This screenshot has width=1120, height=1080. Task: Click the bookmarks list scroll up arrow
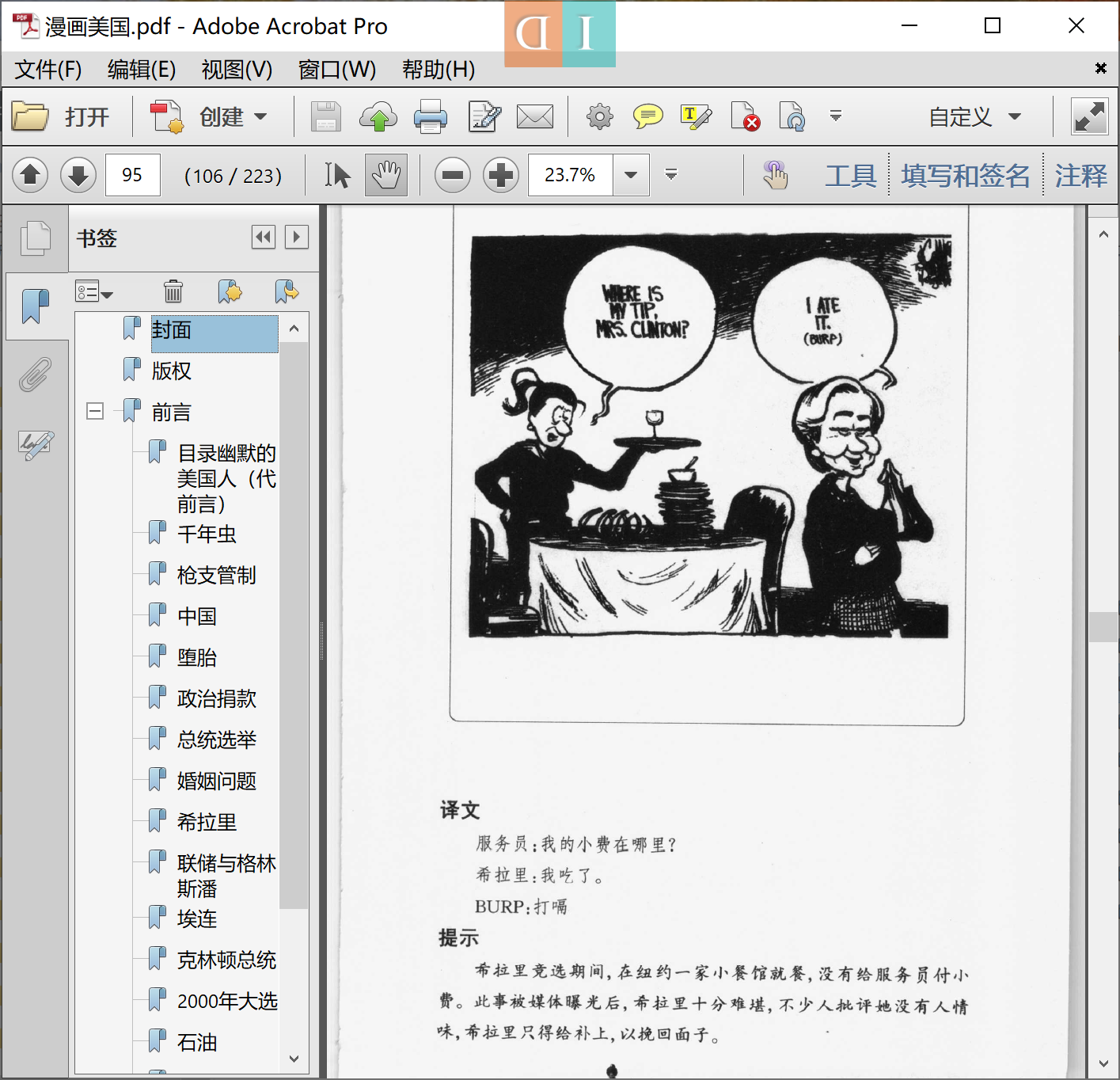[x=294, y=328]
